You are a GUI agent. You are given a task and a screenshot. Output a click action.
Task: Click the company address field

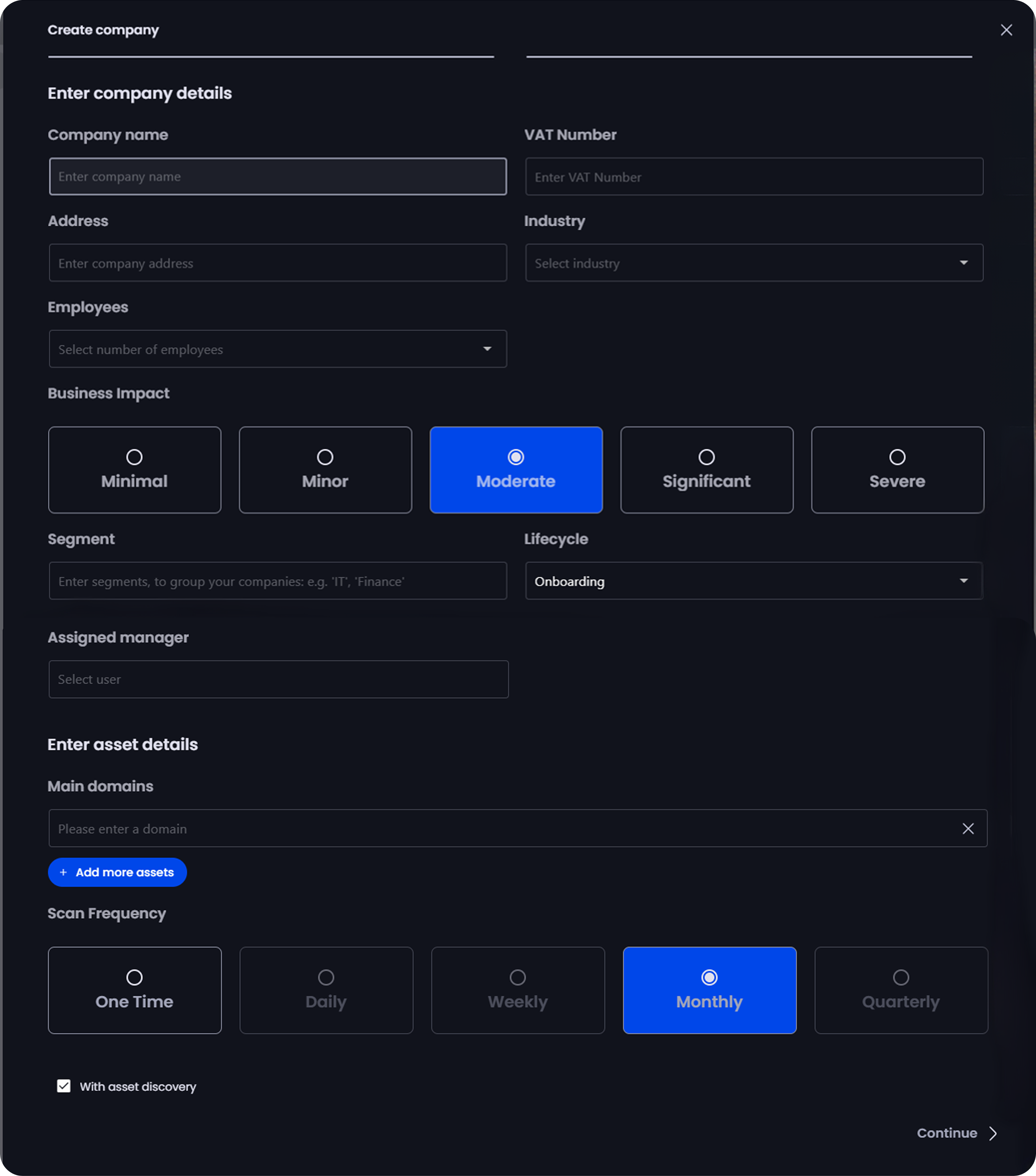point(278,263)
